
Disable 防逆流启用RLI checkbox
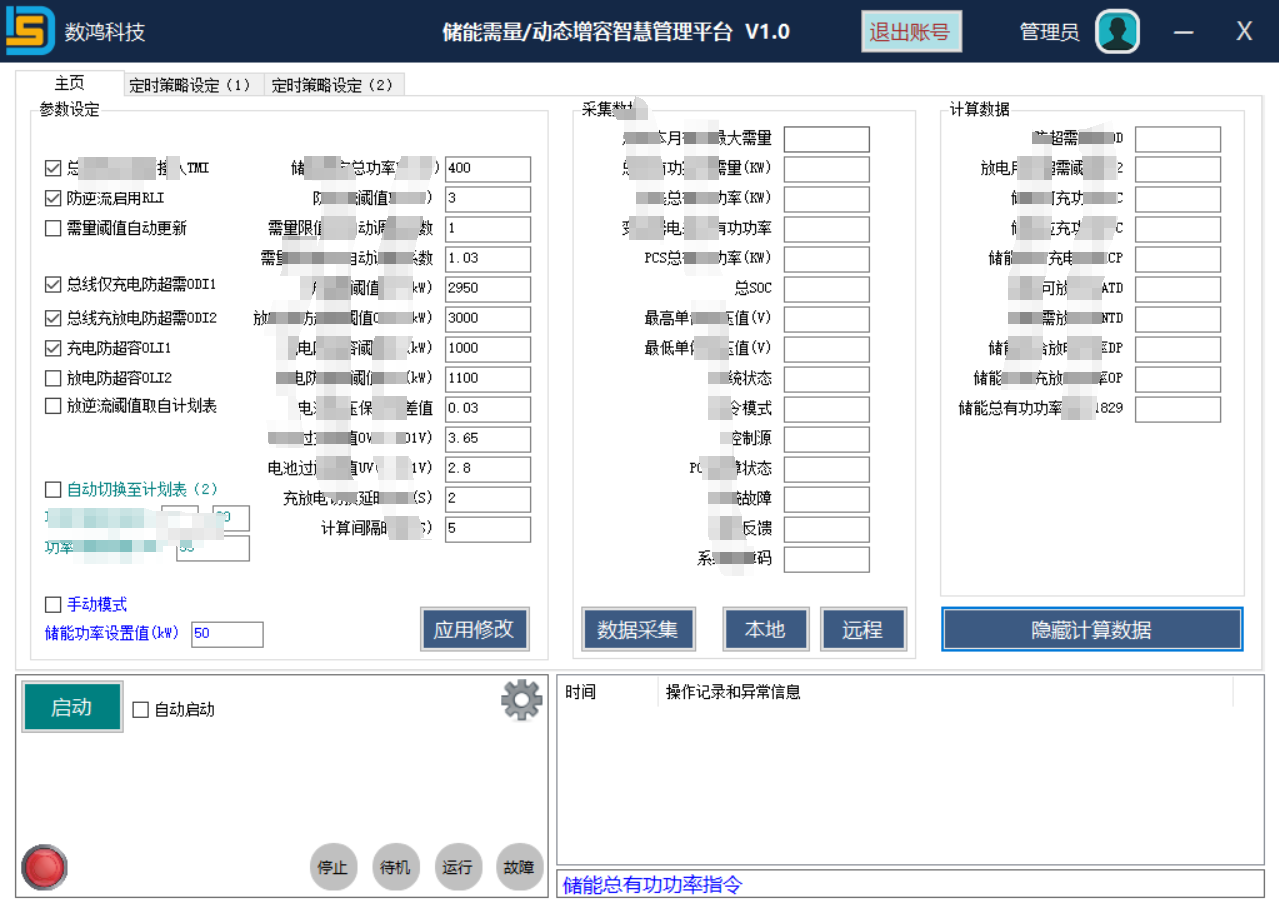tap(54, 199)
